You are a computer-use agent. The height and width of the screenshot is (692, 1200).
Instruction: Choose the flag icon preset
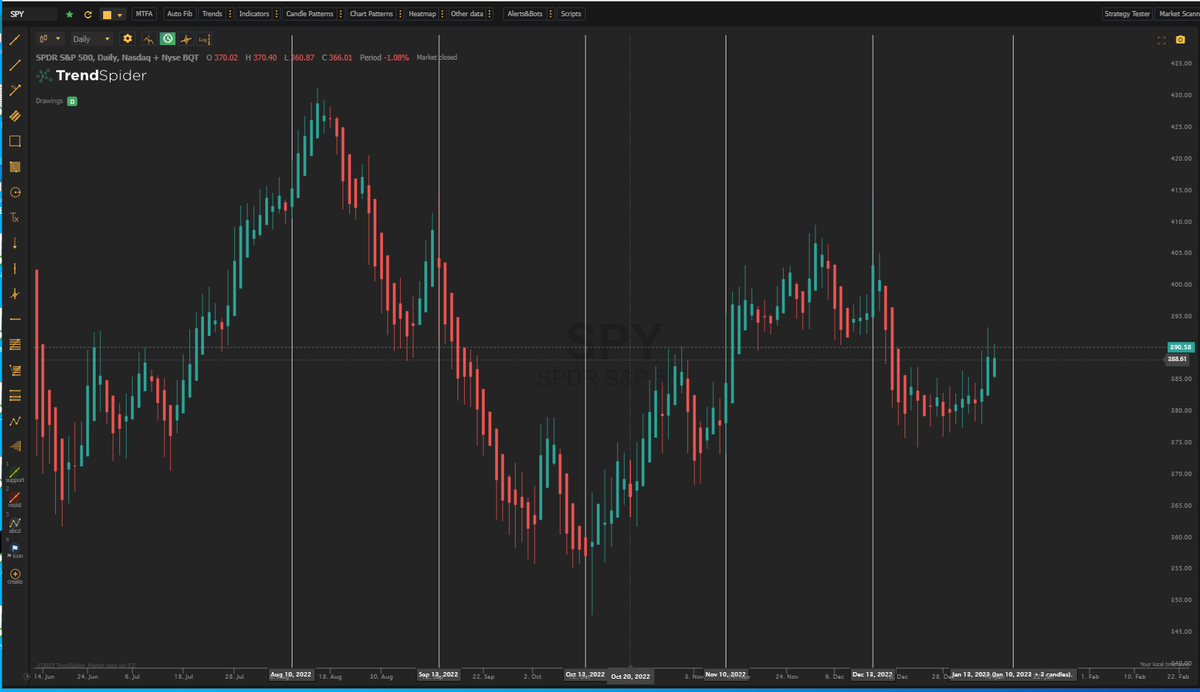click(x=15, y=550)
